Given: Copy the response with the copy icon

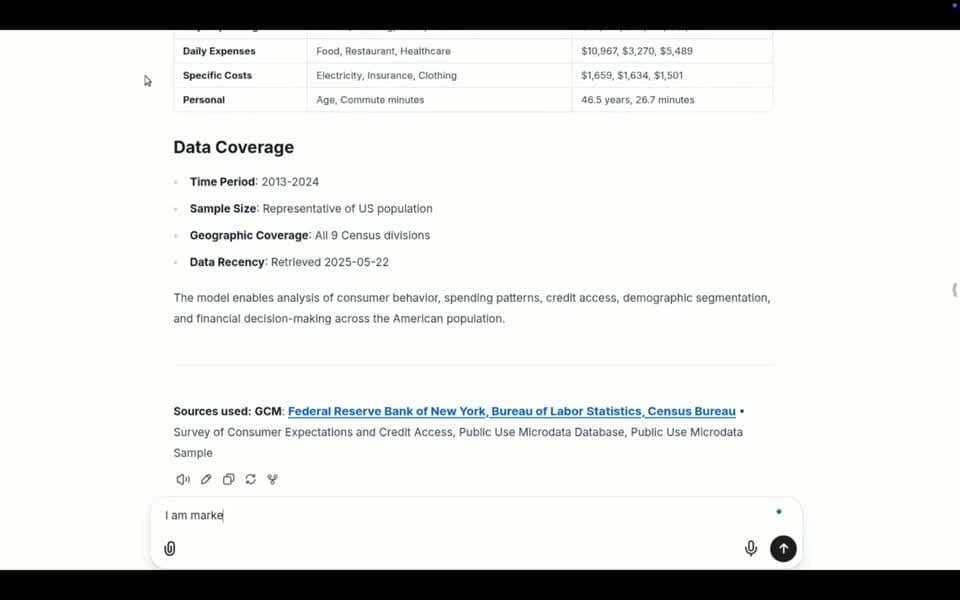Looking at the screenshot, I should 228,479.
